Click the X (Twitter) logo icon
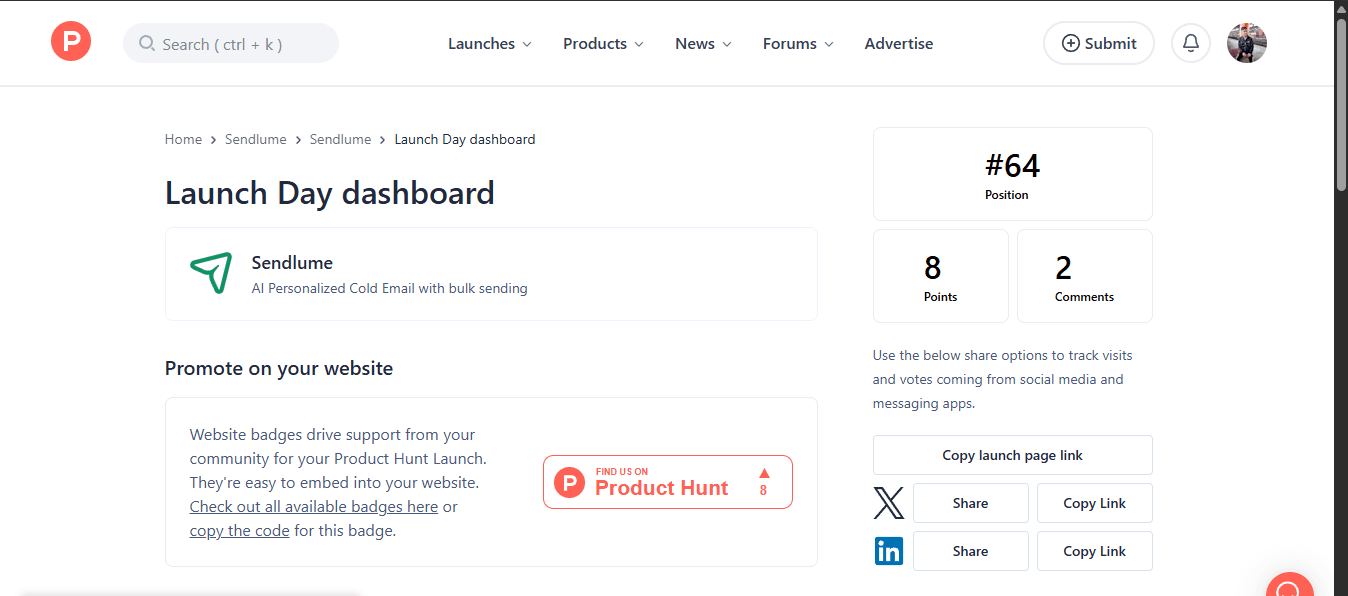This screenshot has width=1348, height=596. click(x=888, y=503)
